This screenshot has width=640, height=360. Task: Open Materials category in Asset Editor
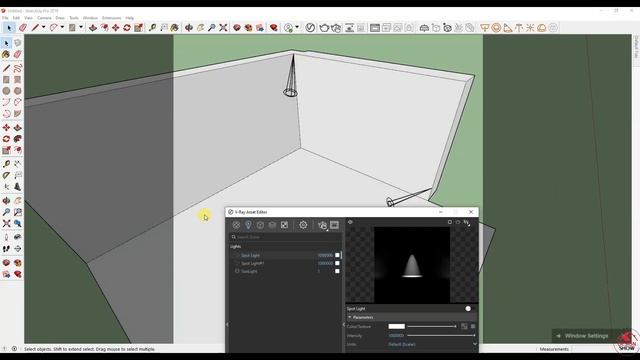click(236, 225)
